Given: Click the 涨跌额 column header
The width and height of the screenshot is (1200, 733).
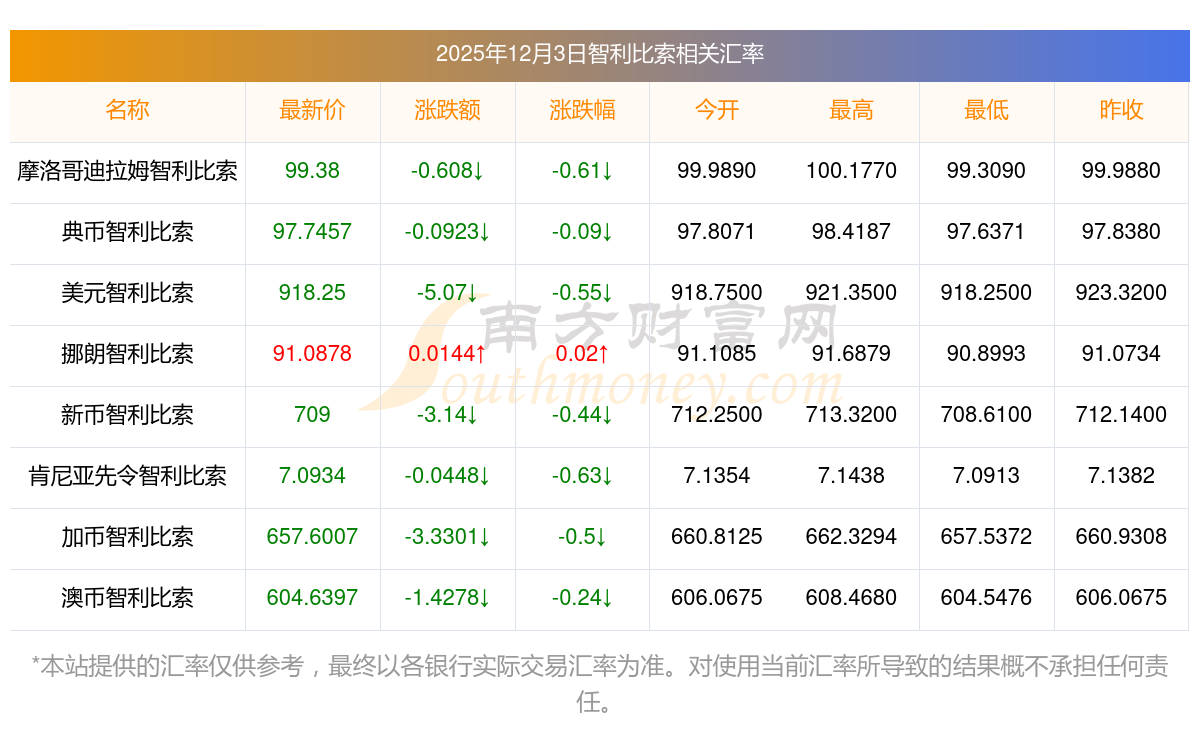Looking at the screenshot, I should click(x=447, y=110).
